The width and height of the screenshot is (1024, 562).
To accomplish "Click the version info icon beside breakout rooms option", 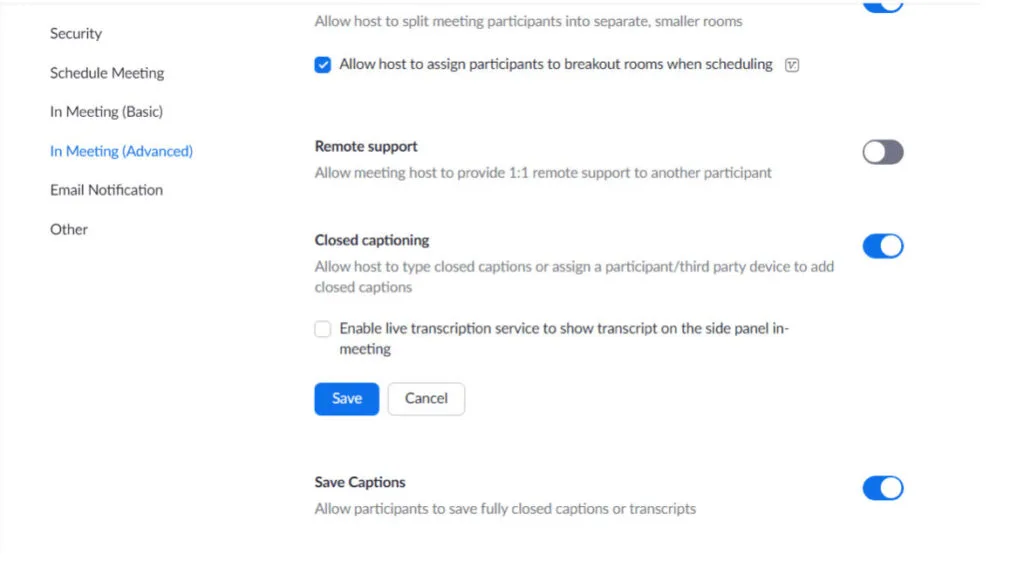I will (792, 65).
